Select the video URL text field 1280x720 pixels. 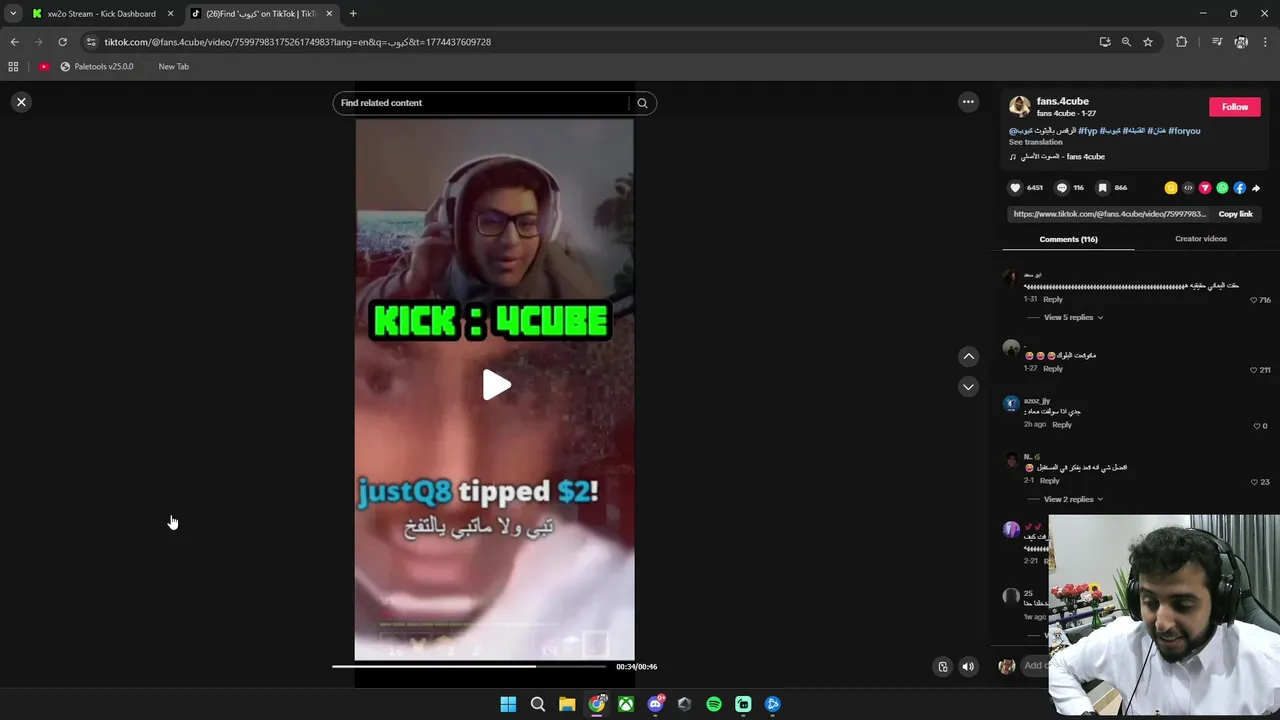(1109, 214)
